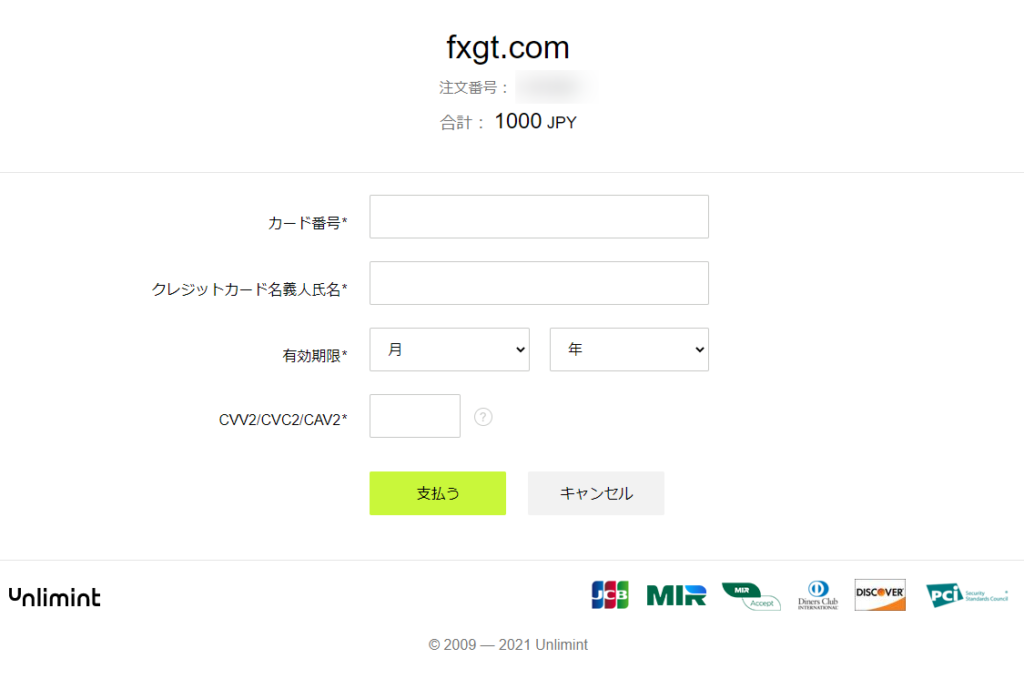Click the 支払う pay button

pyautogui.click(x=438, y=493)
